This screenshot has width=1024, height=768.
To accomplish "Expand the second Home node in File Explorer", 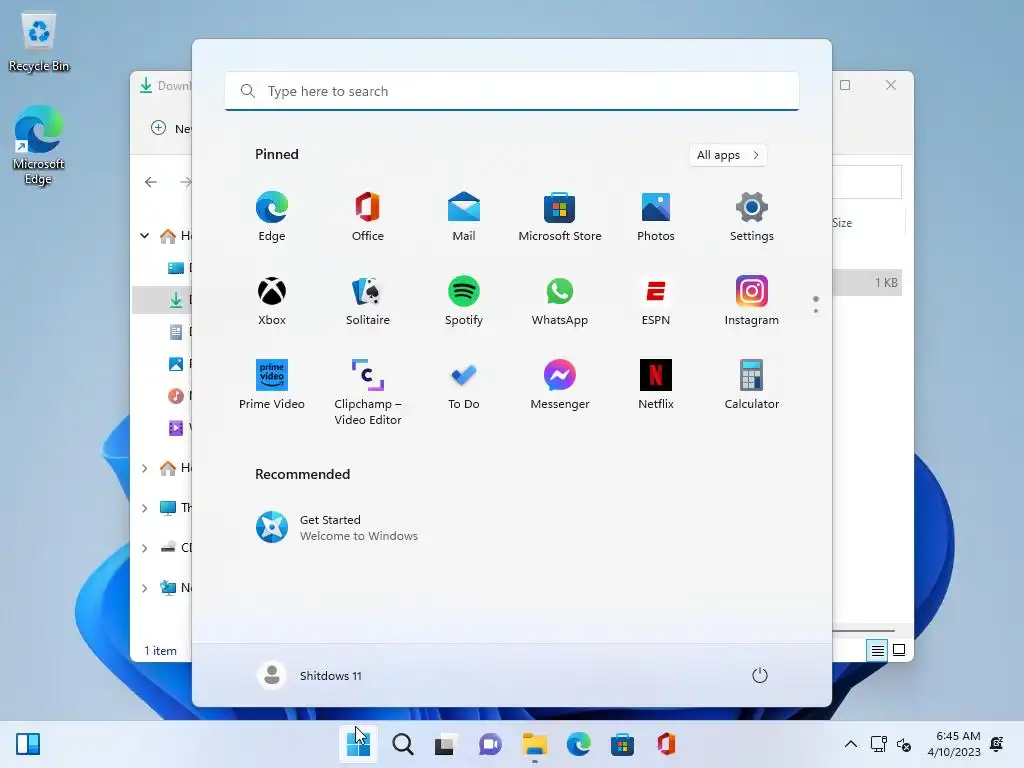I will (x=144, y=468).
